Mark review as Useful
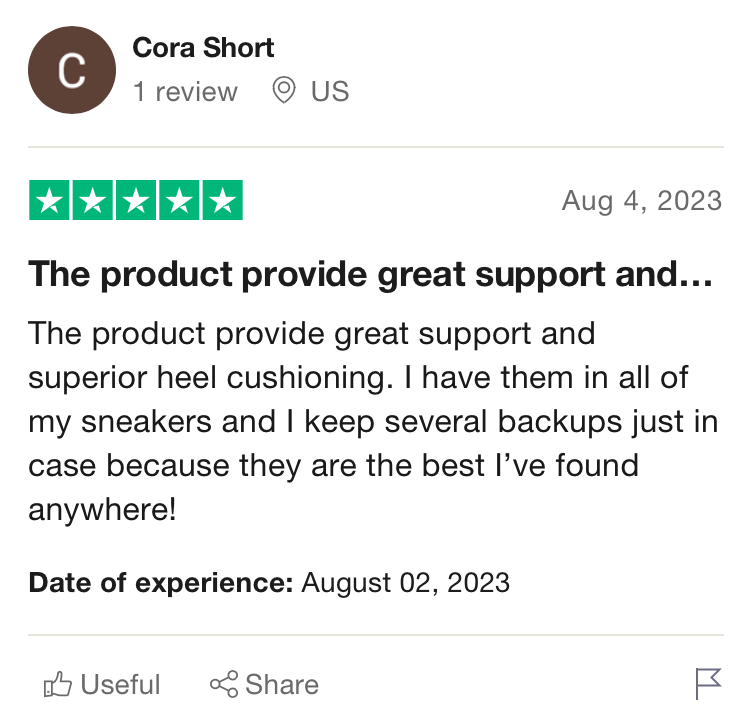This screenshot has width=751, height=725. [x=102, y=684]
